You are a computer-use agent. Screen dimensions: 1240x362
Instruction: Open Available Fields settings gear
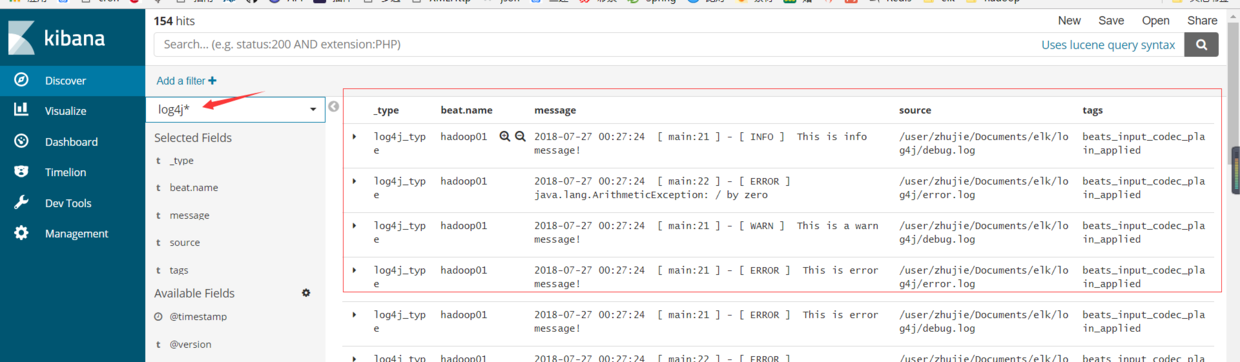[x=307, y=293]
